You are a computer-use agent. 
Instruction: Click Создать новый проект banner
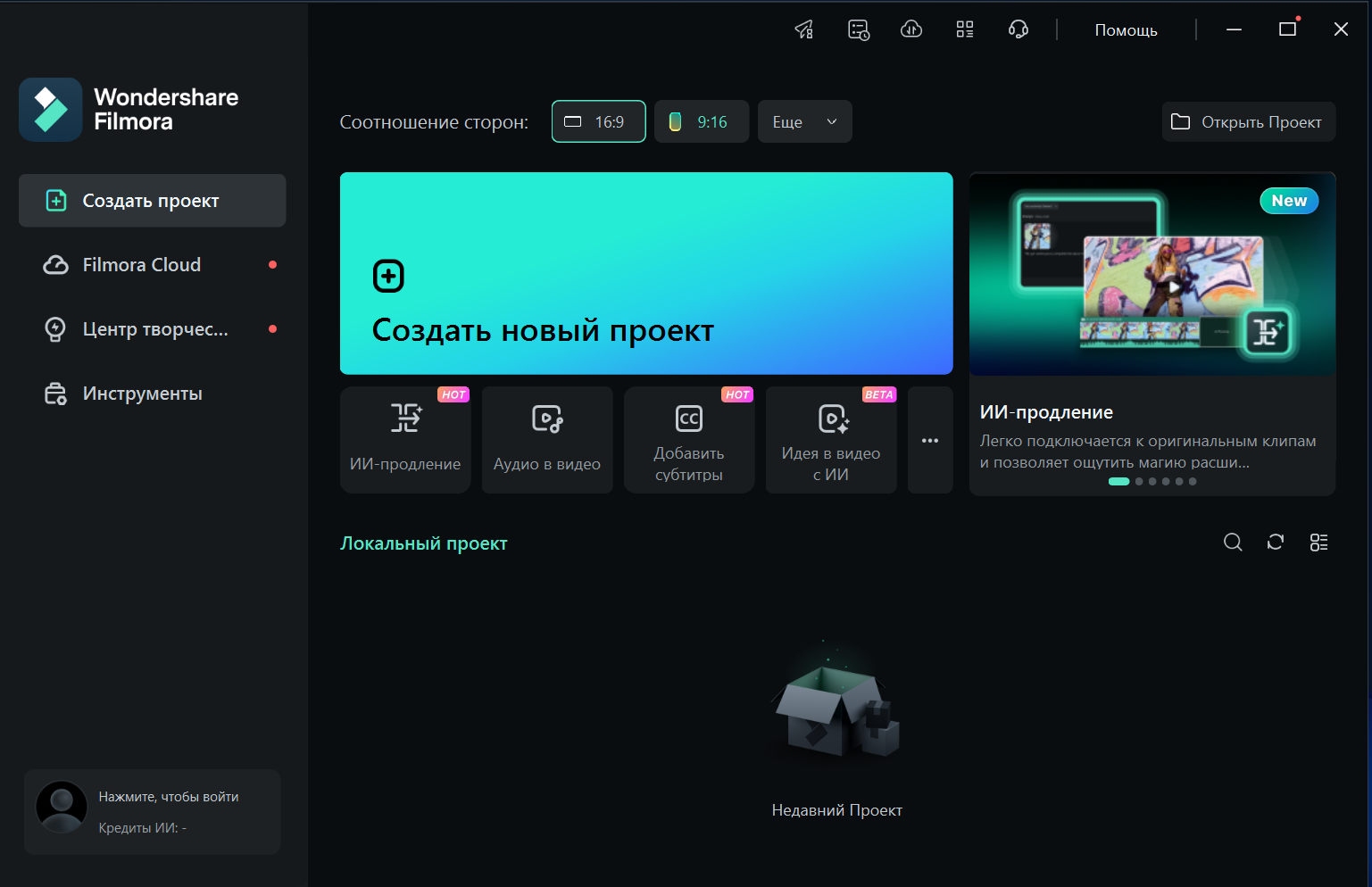coord(646,273)
